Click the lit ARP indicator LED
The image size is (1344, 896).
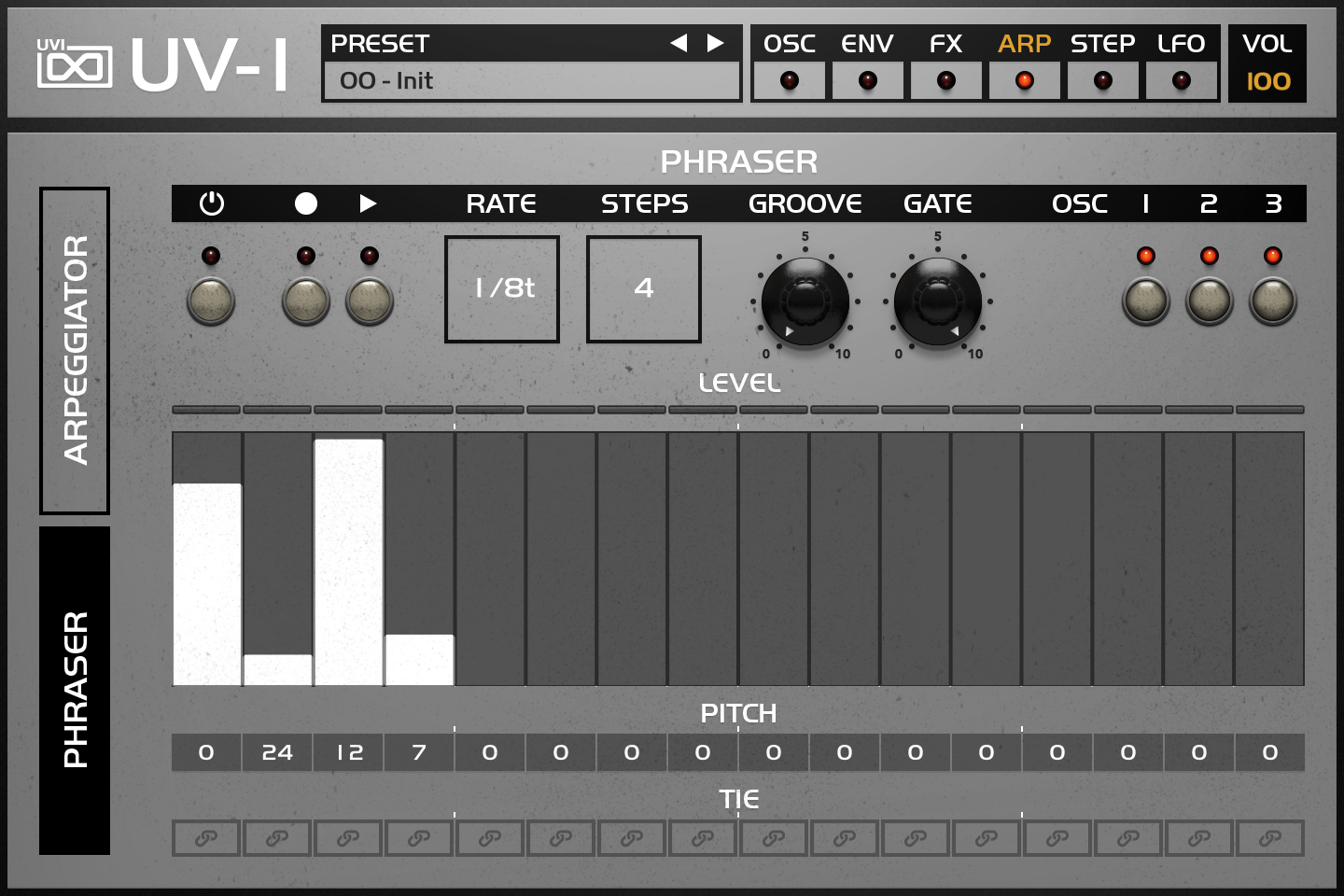coord(1025,81)
